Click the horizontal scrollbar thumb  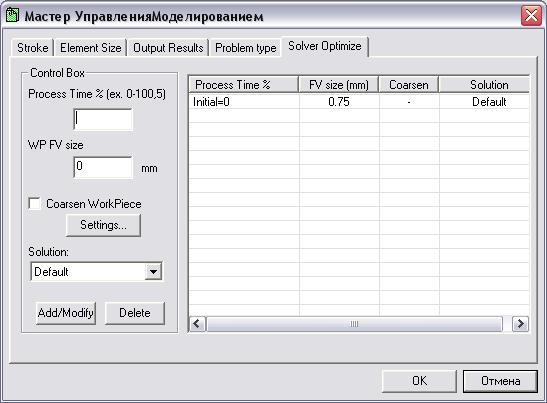[354, 324]
